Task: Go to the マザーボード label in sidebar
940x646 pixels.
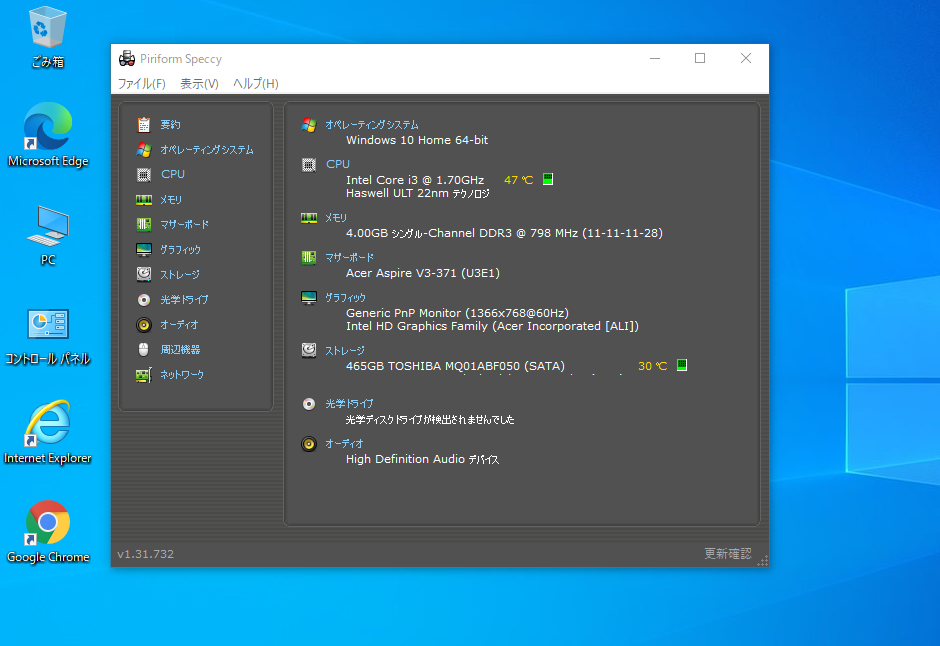Action: [x=185, y=225]
